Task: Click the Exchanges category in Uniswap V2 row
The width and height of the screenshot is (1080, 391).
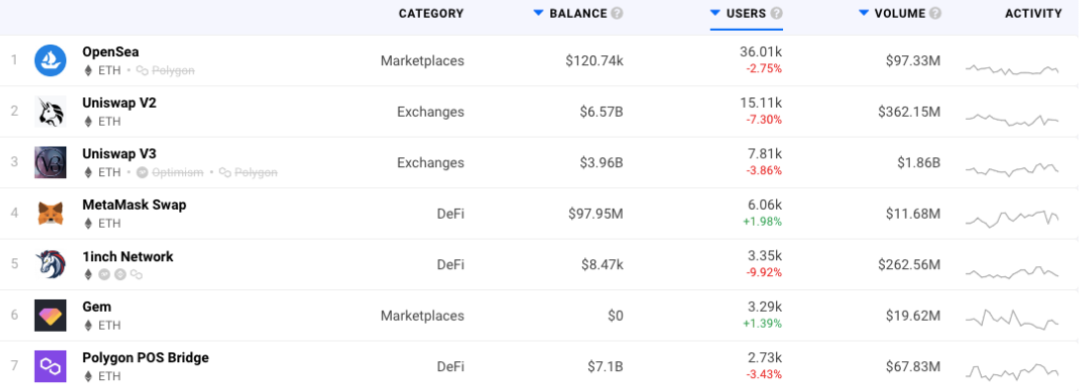Action: (x=430, y=112)
